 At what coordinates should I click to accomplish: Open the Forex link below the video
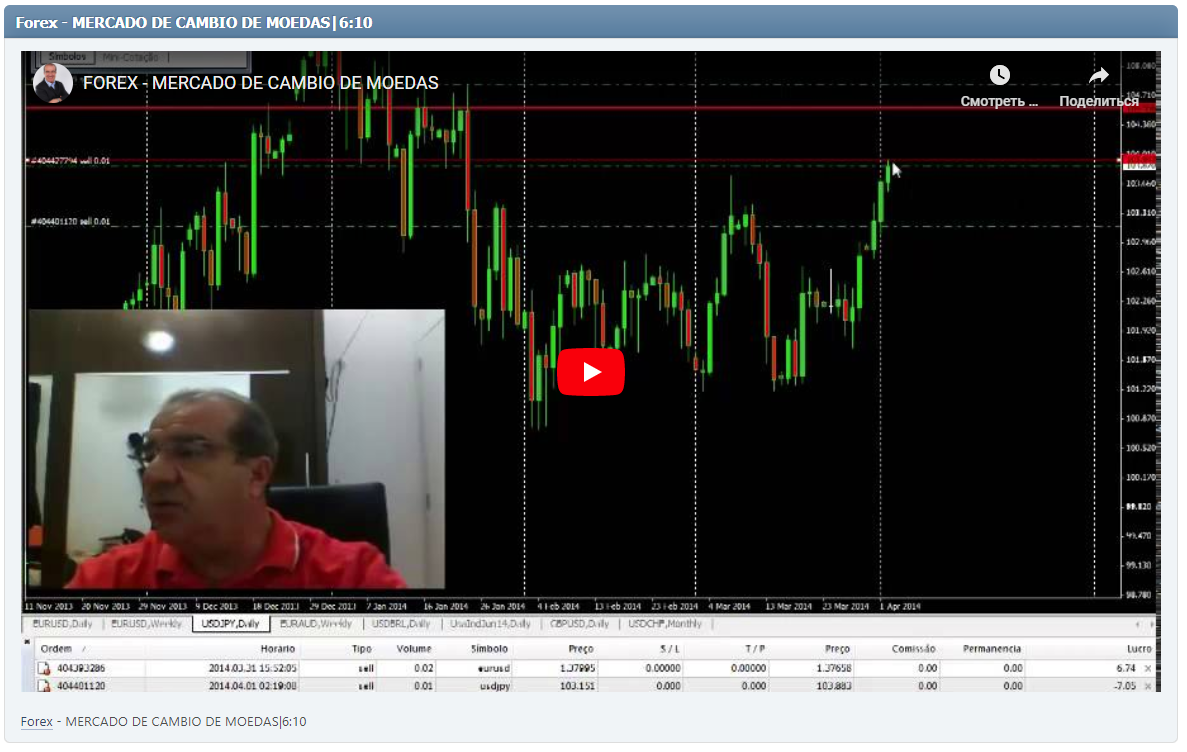coord(36,721)
